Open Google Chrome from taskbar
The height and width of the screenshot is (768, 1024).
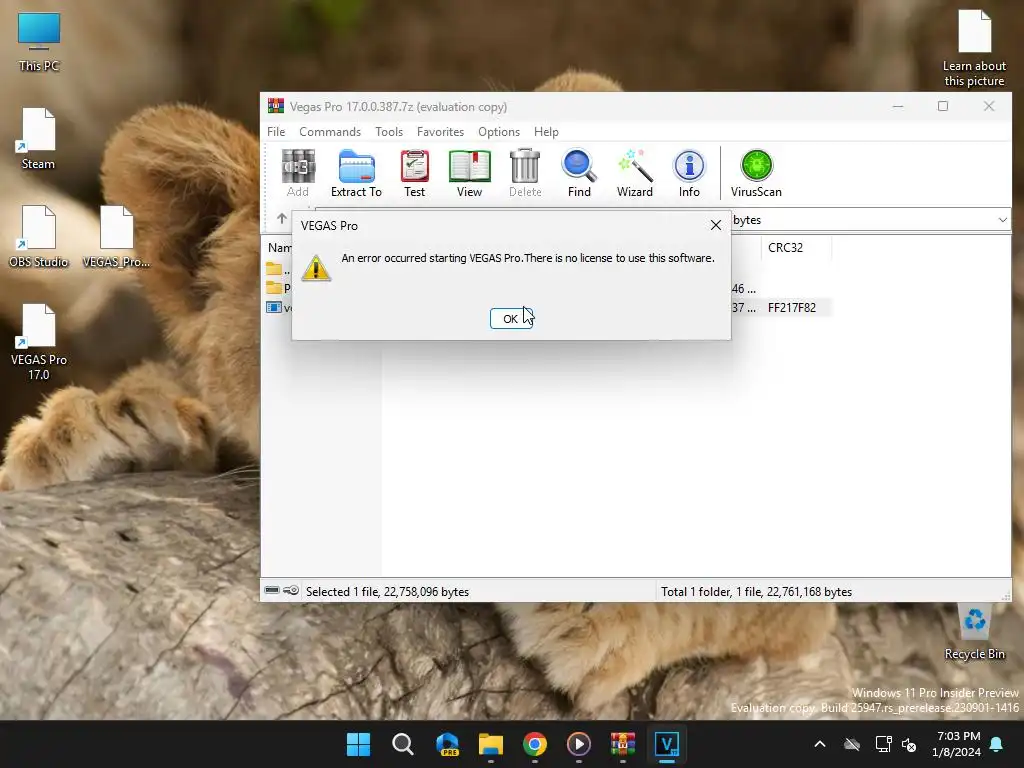535,744
